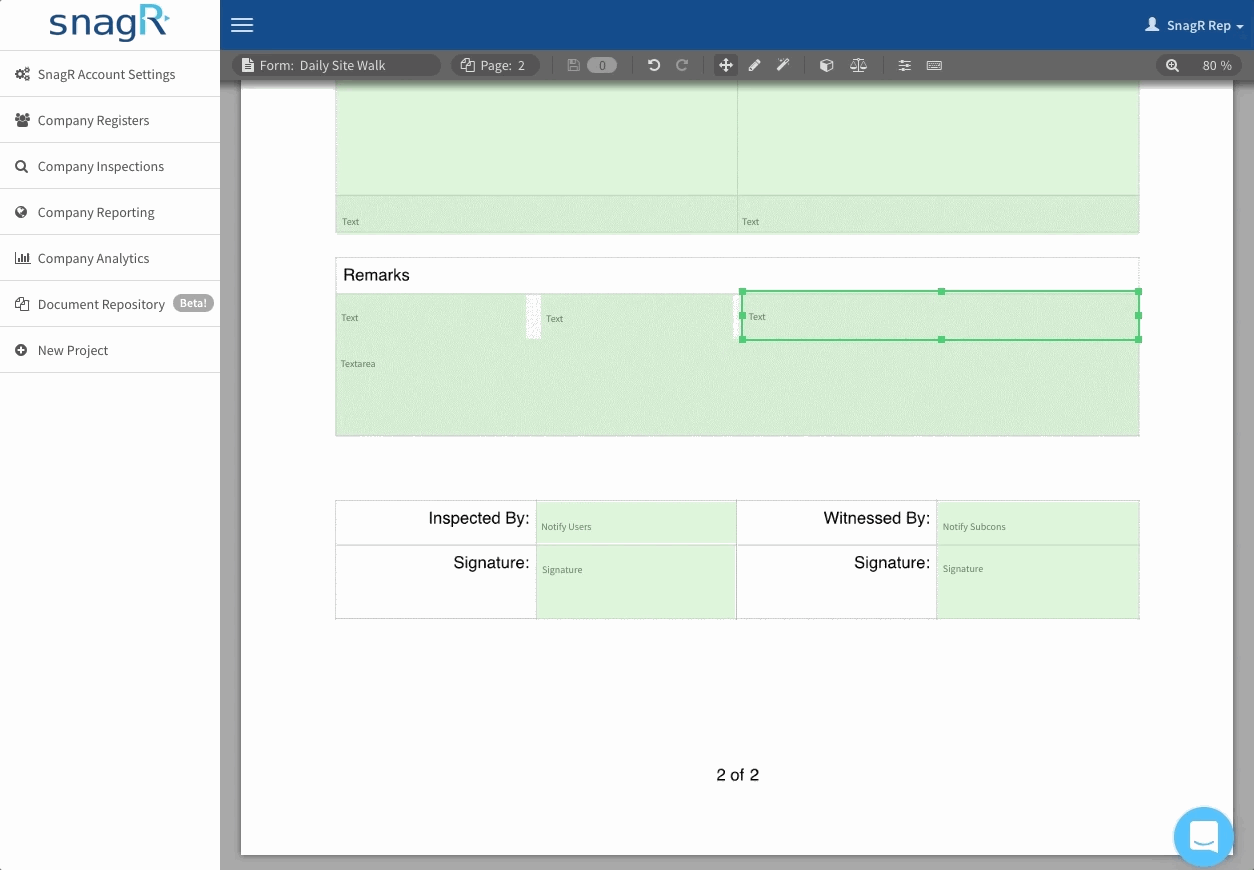The width and height of the screenshot is (1254, 870).
Task: Click the keyboard shortcuts icon
Action: [x=934, y=65]
